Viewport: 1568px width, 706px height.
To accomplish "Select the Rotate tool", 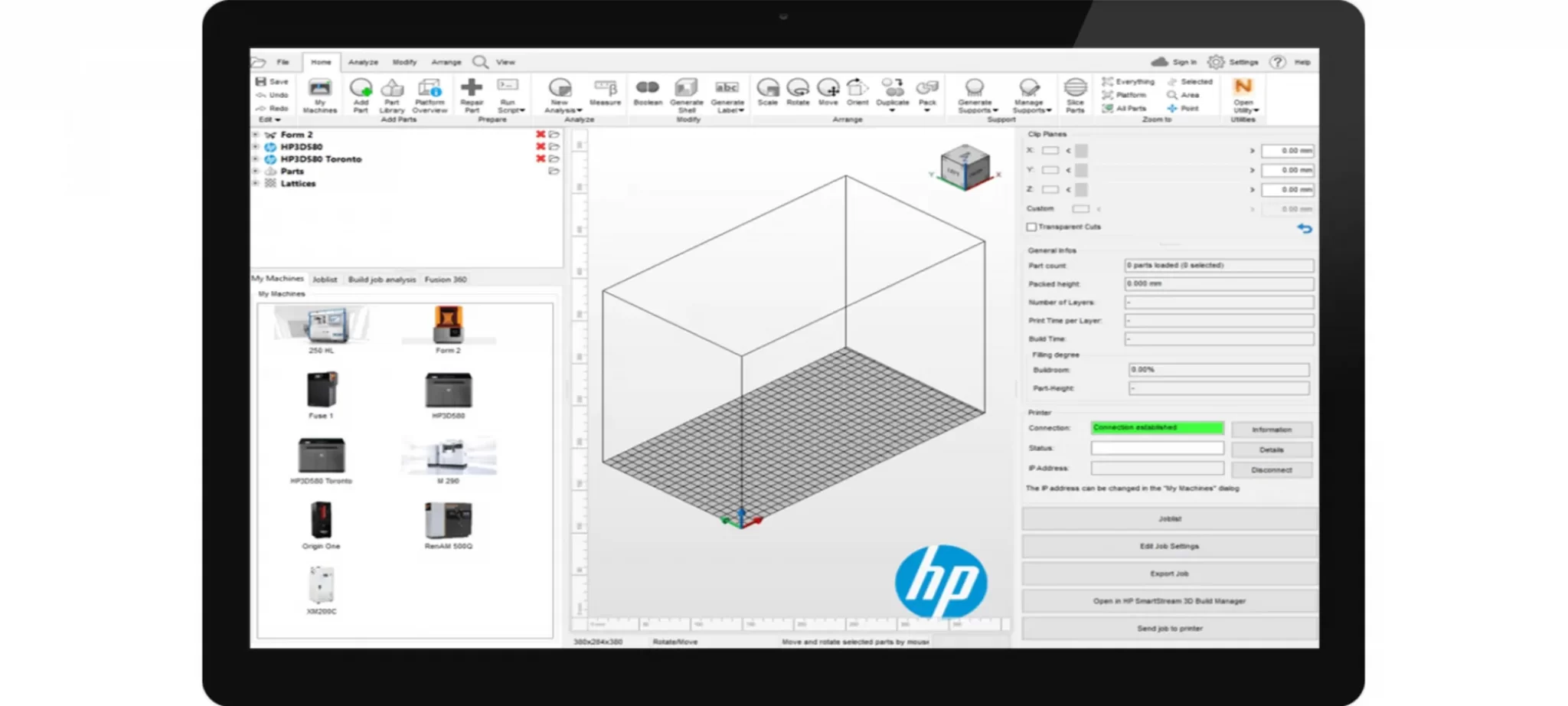I will [798, 92].
